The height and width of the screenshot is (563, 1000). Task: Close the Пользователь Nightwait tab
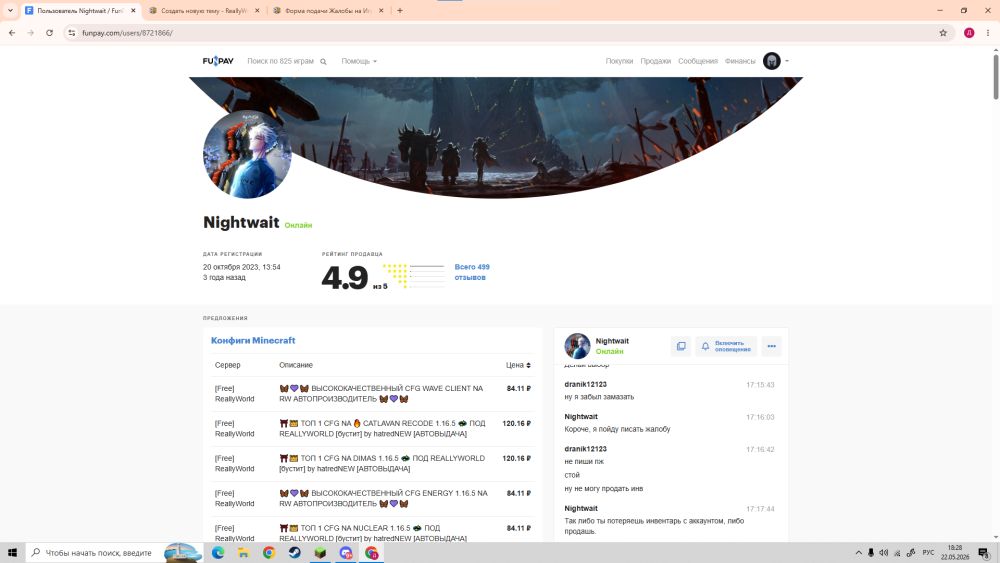pos(133,11)
